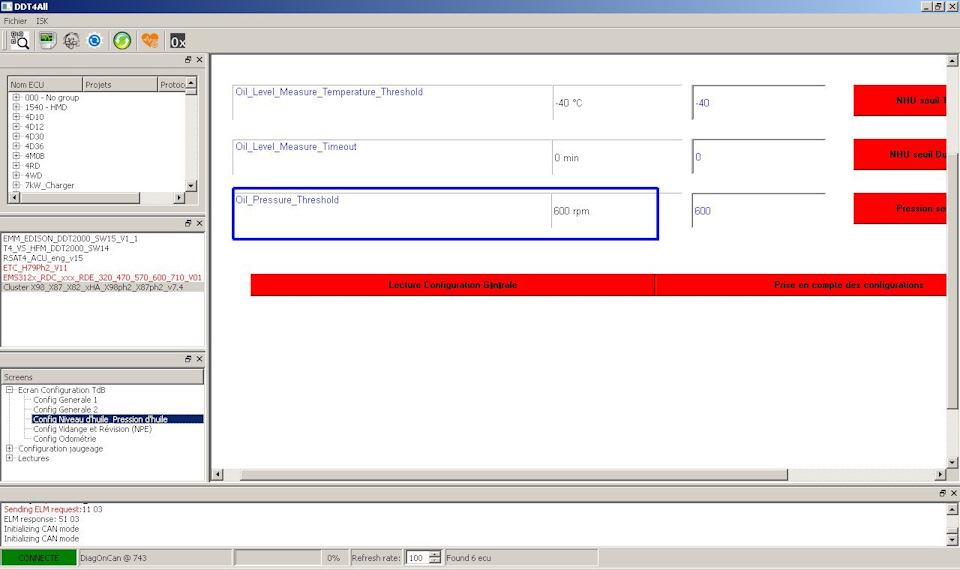Image resolution: width=960 pixels, height=570 pixels.
Task: Close the ECU tree panel
Action: pyautogui.click(x=199, y=59)
